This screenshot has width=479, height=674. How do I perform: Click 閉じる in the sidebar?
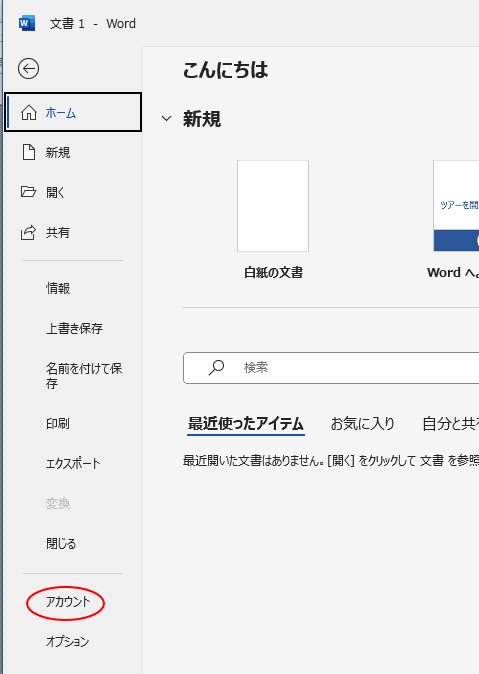coord(61,544)
